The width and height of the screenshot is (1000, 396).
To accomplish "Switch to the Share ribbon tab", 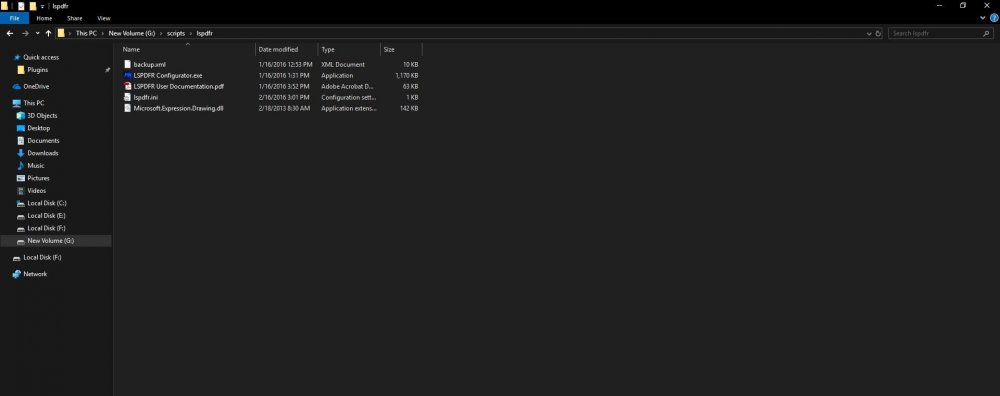I will pos(75,18).
